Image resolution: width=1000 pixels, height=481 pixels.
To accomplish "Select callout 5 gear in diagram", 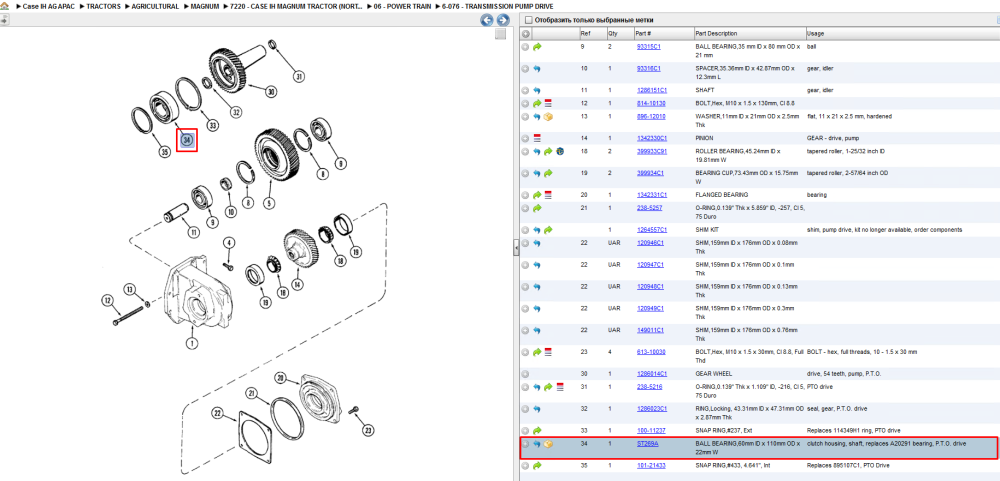I will coord(271,204).
